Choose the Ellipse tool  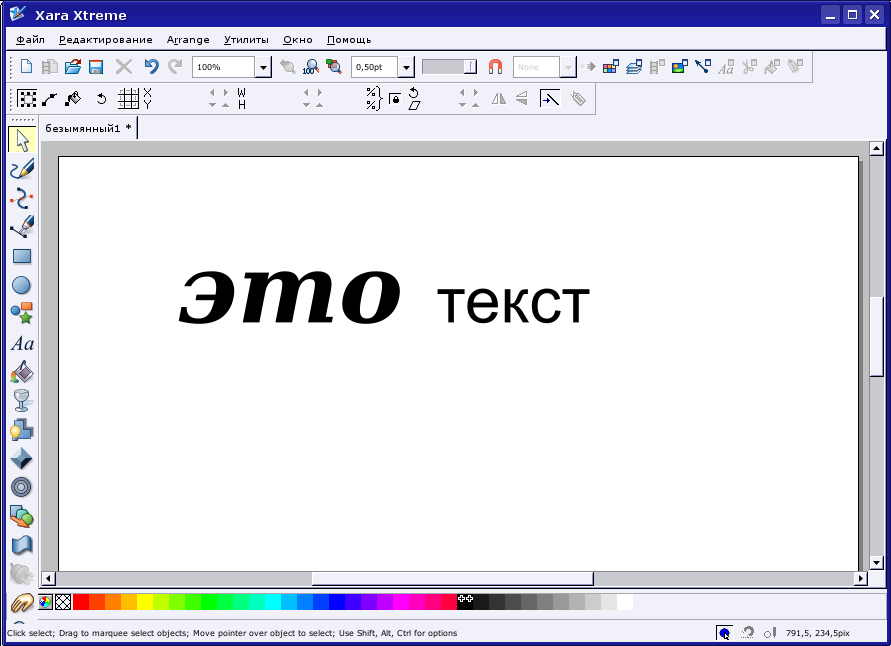click(x=22, y=285)
